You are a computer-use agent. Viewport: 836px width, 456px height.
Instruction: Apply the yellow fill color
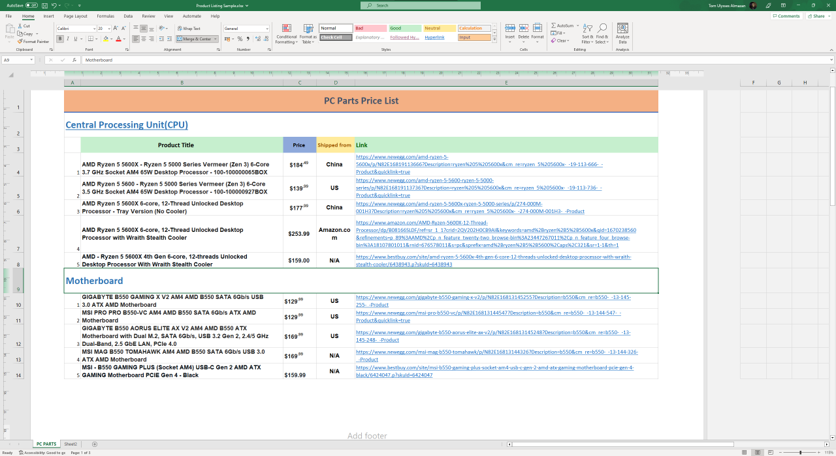106,39
